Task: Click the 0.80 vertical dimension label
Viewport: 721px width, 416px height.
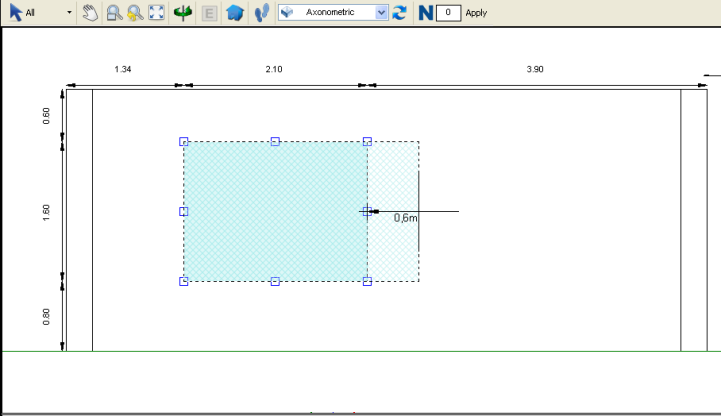Action: tap(46, 317)
